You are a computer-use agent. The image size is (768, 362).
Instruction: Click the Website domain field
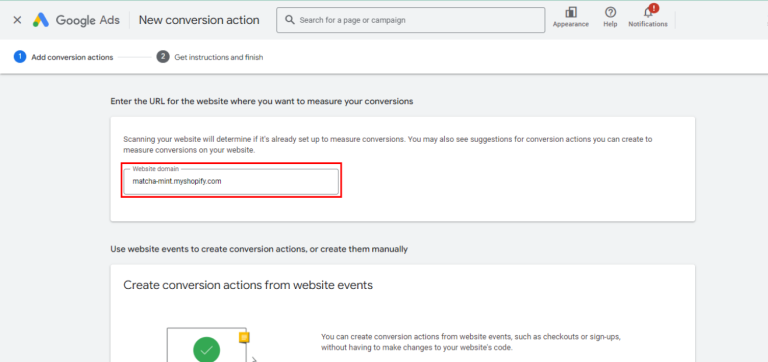[x=231, y=181]
